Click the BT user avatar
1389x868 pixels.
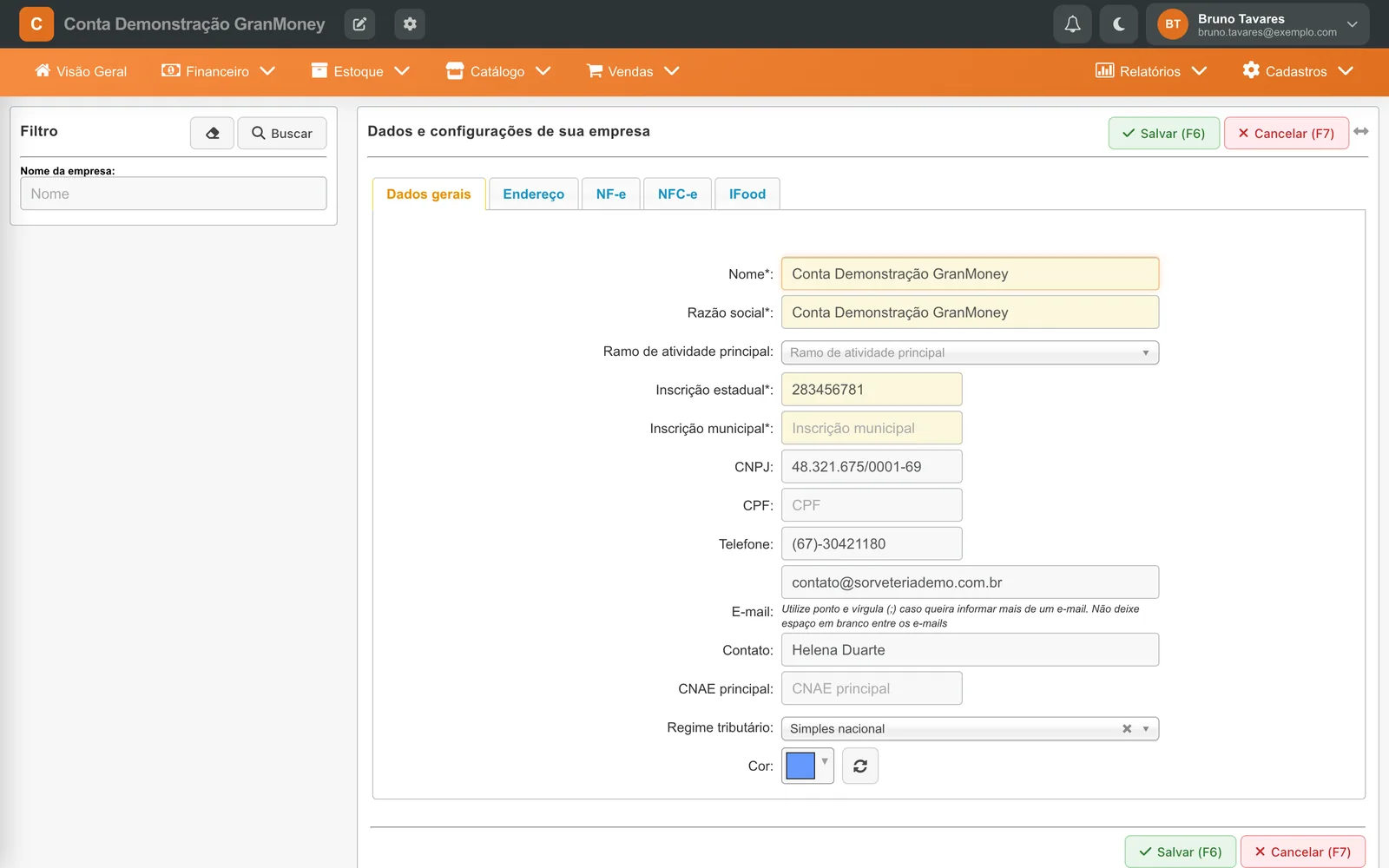click(1173, 24)
